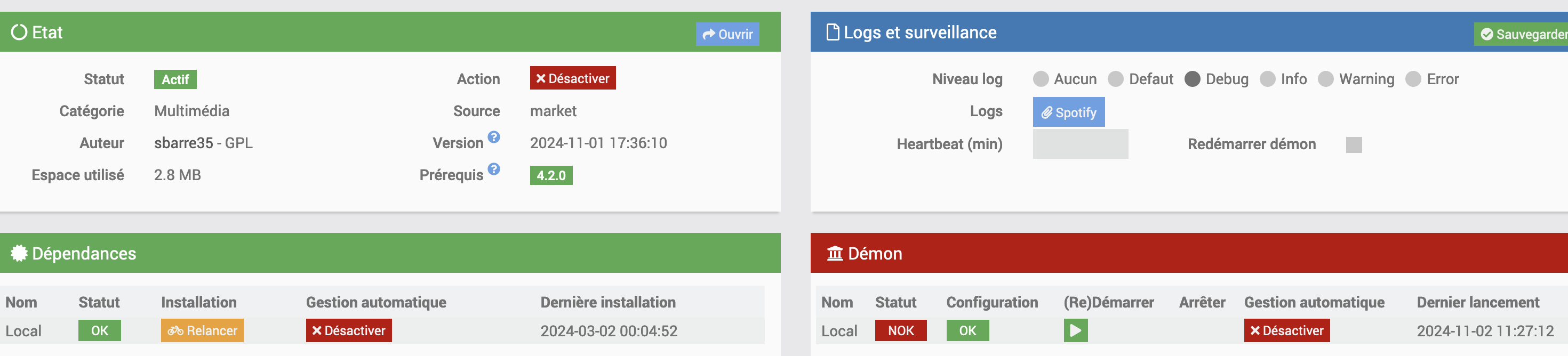Screen dimensions: 1568x356
Task: Toggle the Redémarrer démon checkbox
Action: coord(1354,145)
